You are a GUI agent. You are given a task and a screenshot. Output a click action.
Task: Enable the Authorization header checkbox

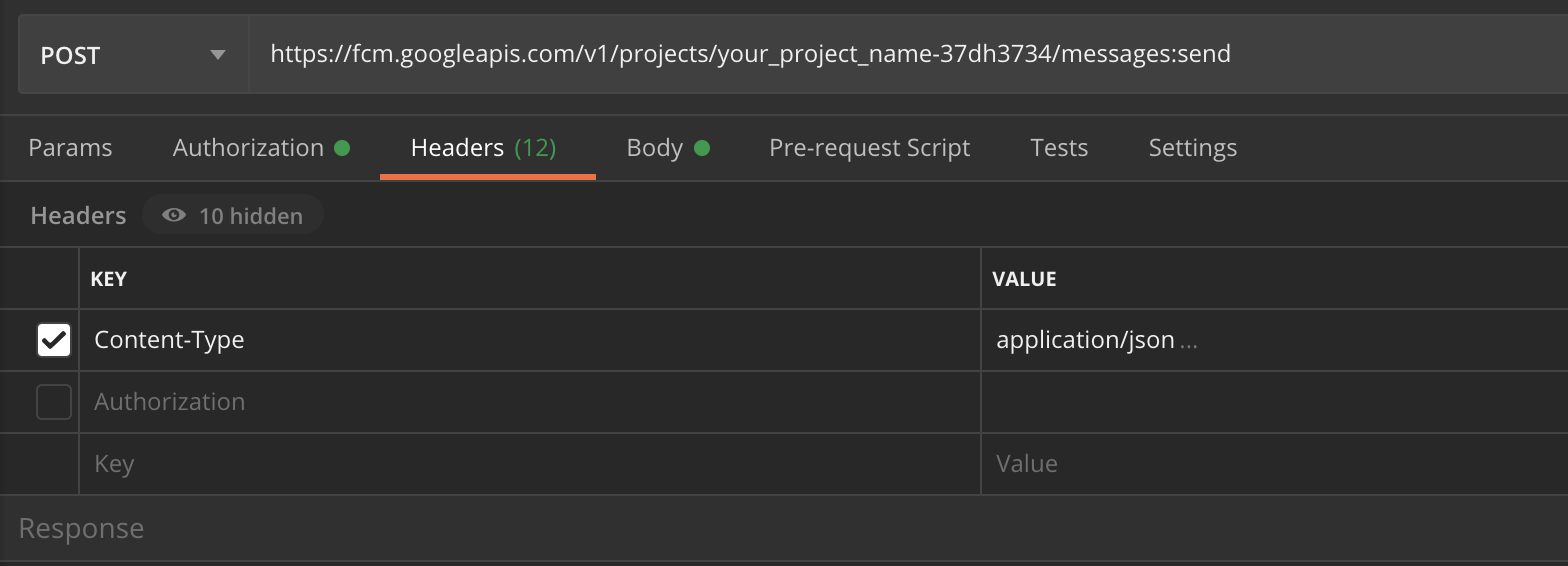(54, 402)
